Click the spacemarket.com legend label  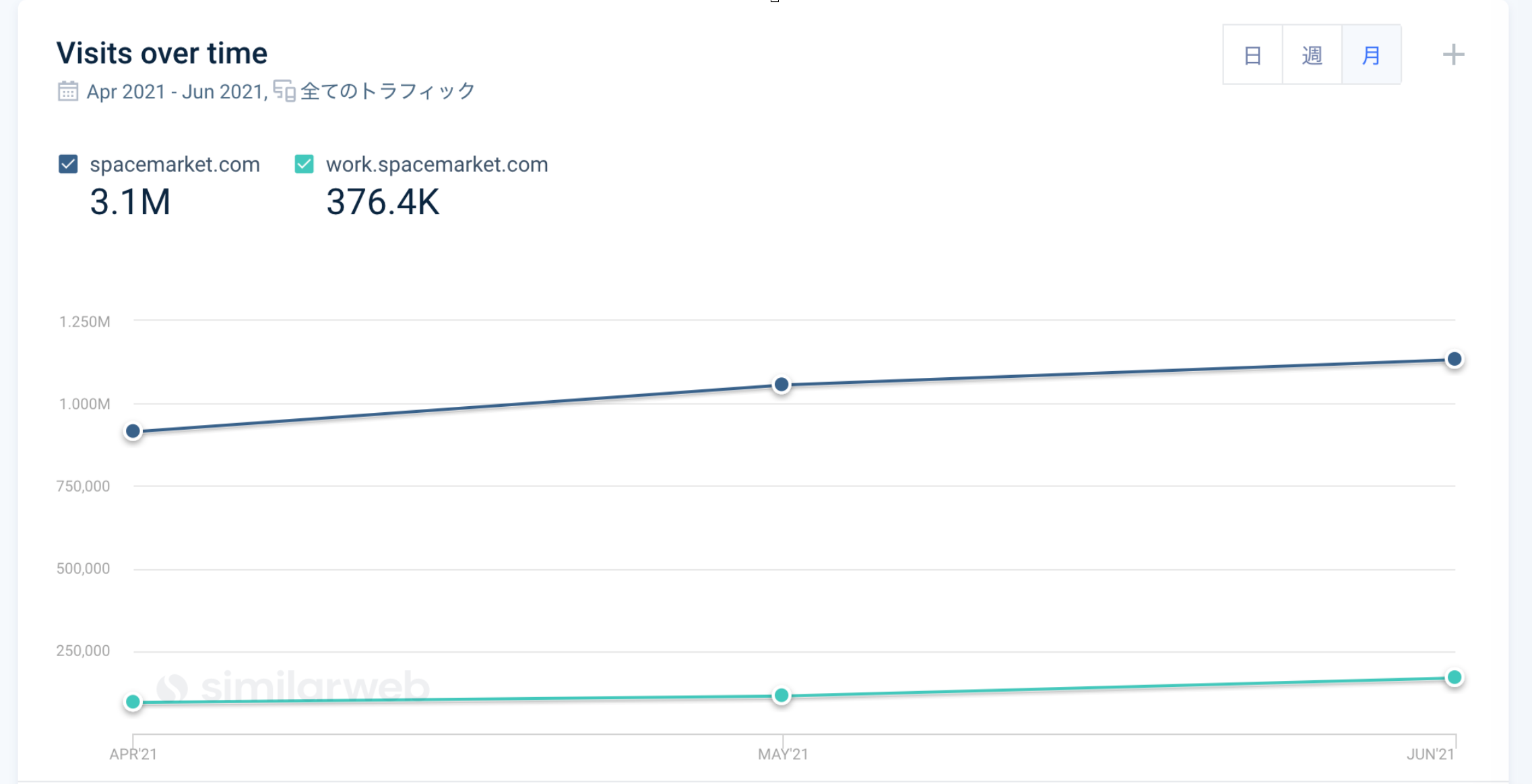pyautogui.click(x=174, y=164)
